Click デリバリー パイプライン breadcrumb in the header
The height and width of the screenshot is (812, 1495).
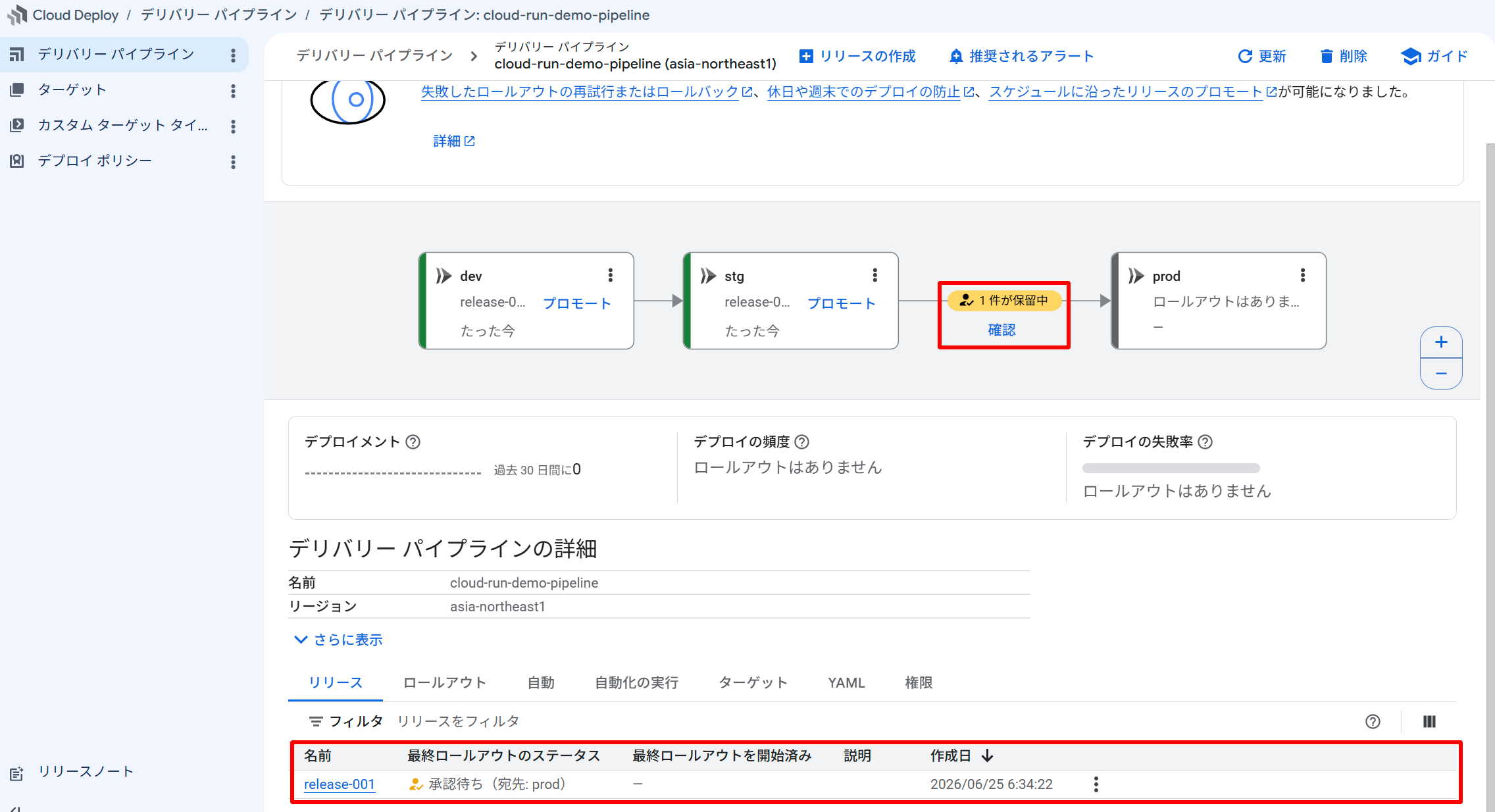(374, 56)
